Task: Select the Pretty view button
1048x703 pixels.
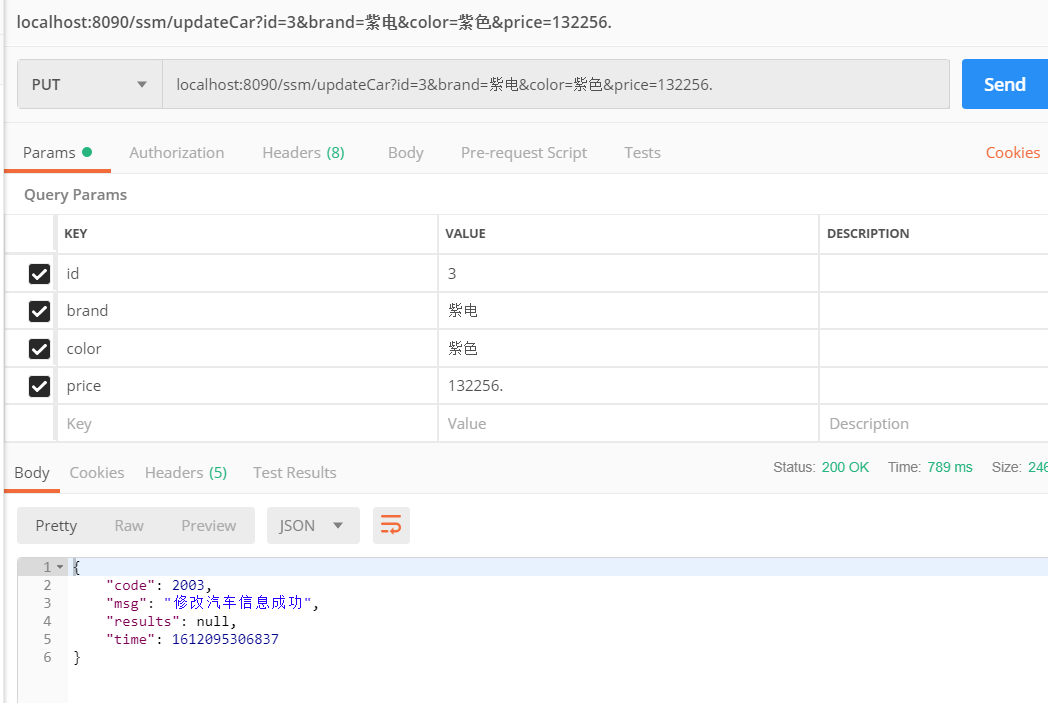Action: pyautogui.click(x=56, y=525)
